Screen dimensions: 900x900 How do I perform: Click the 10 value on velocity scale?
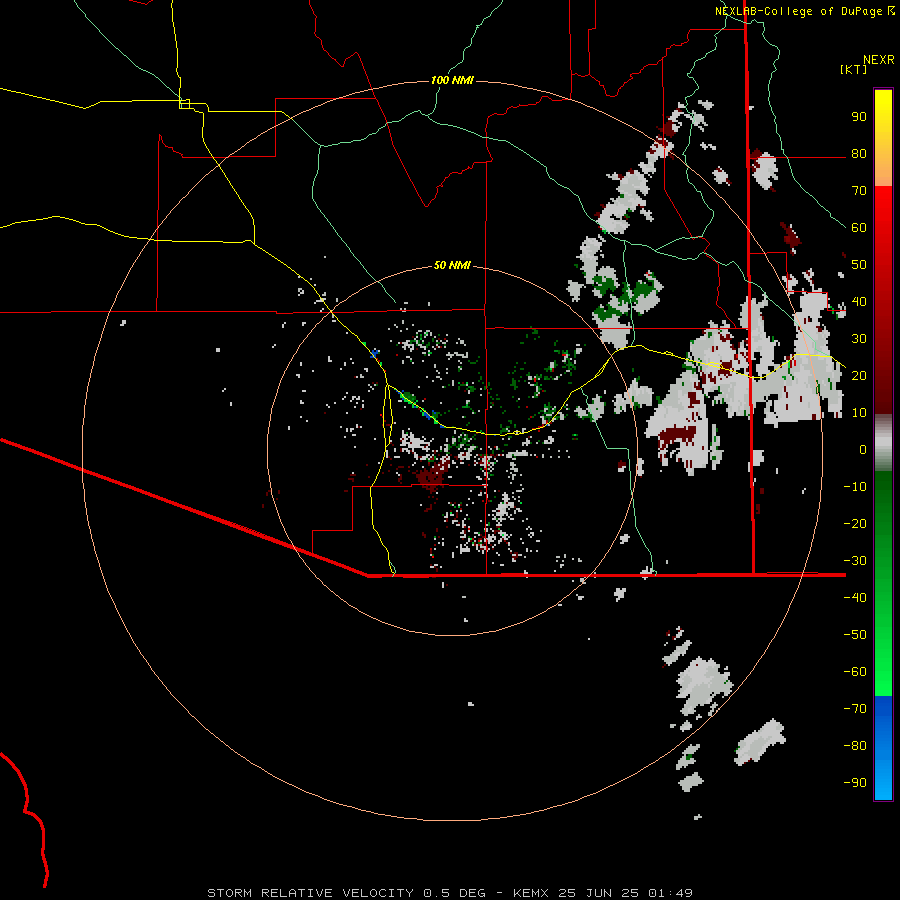(x=859, y=413)
